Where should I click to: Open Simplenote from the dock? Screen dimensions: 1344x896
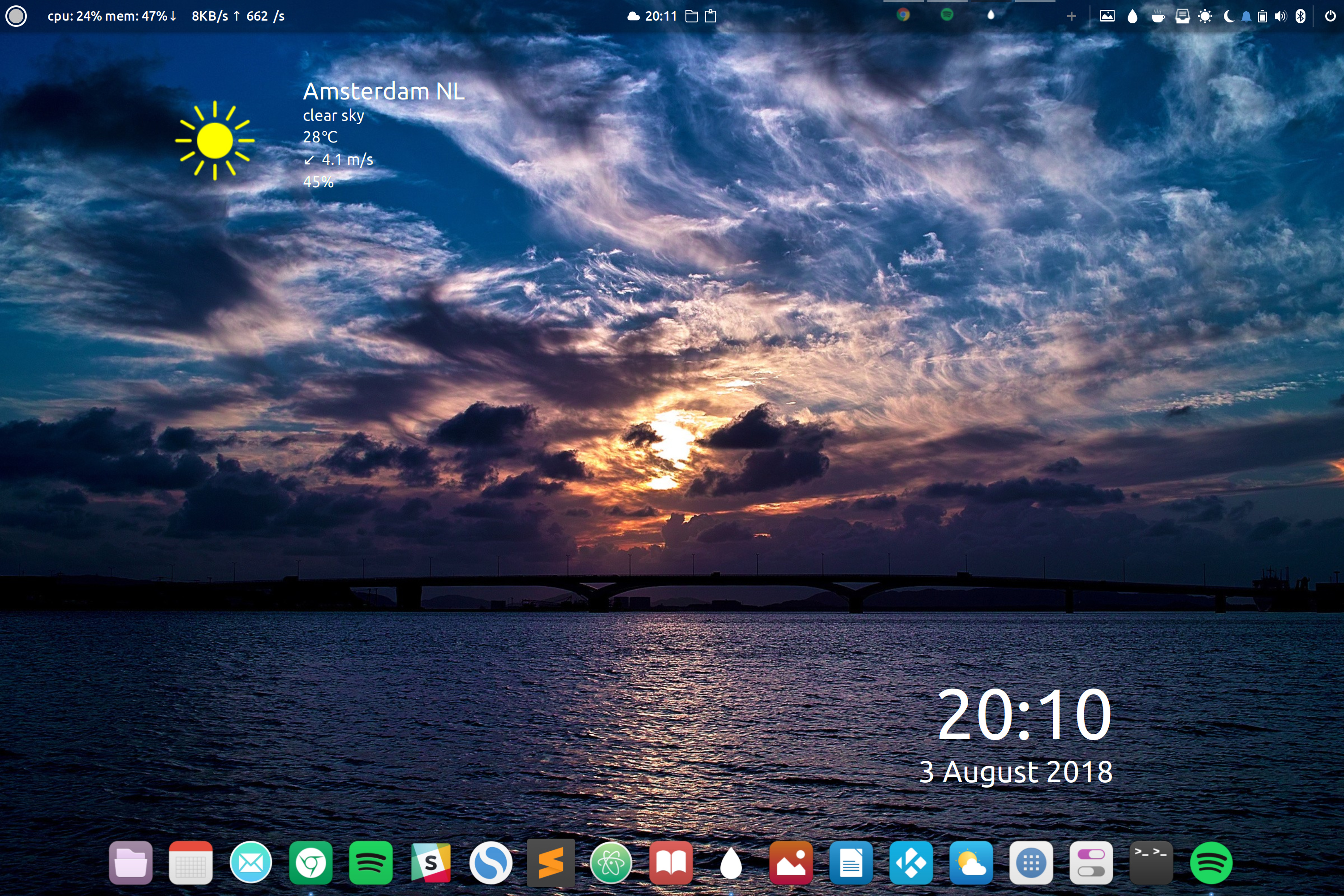click(491, 863)
